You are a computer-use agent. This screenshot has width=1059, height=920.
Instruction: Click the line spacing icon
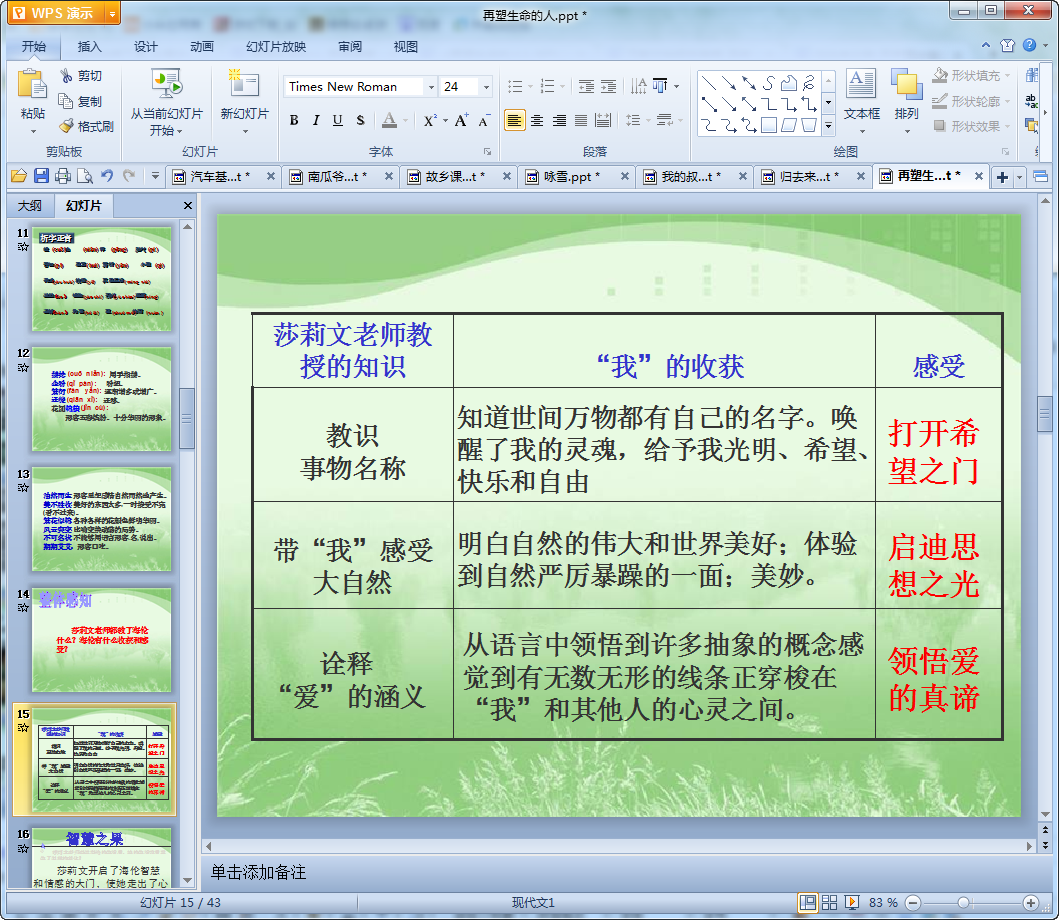(633, 120)
